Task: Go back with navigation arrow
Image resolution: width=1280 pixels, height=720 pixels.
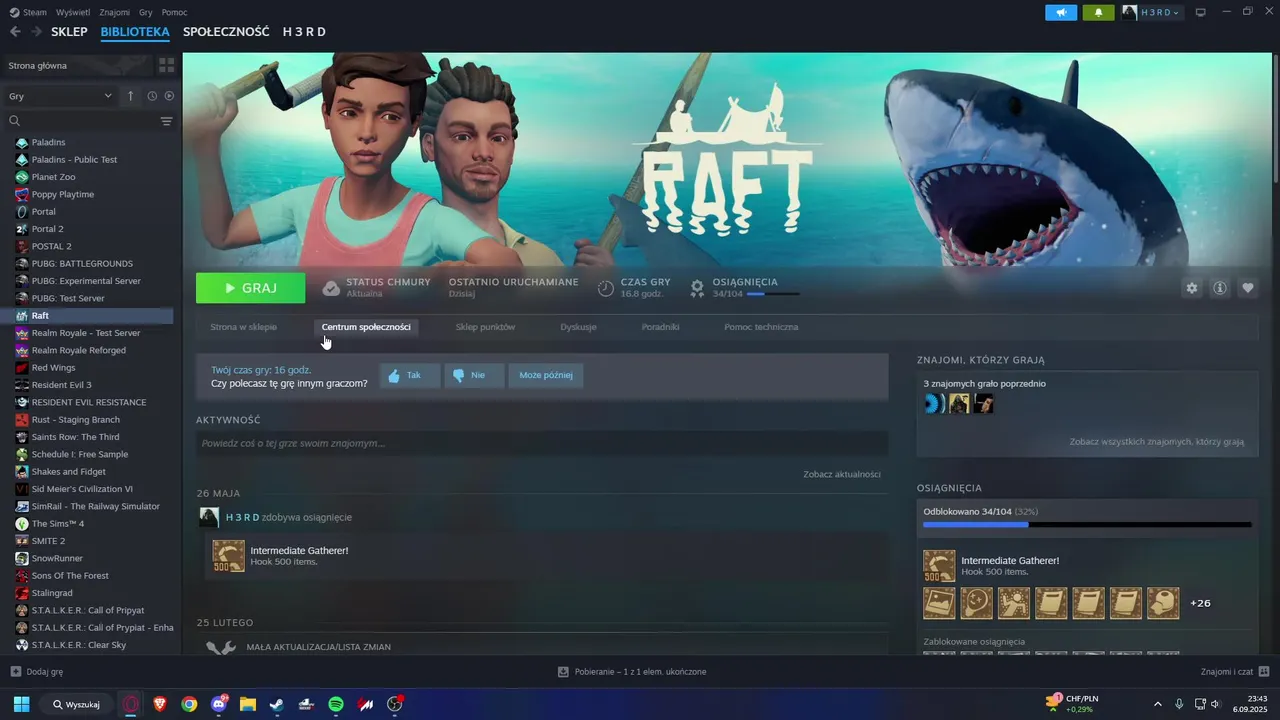Action: pos(15,32)
